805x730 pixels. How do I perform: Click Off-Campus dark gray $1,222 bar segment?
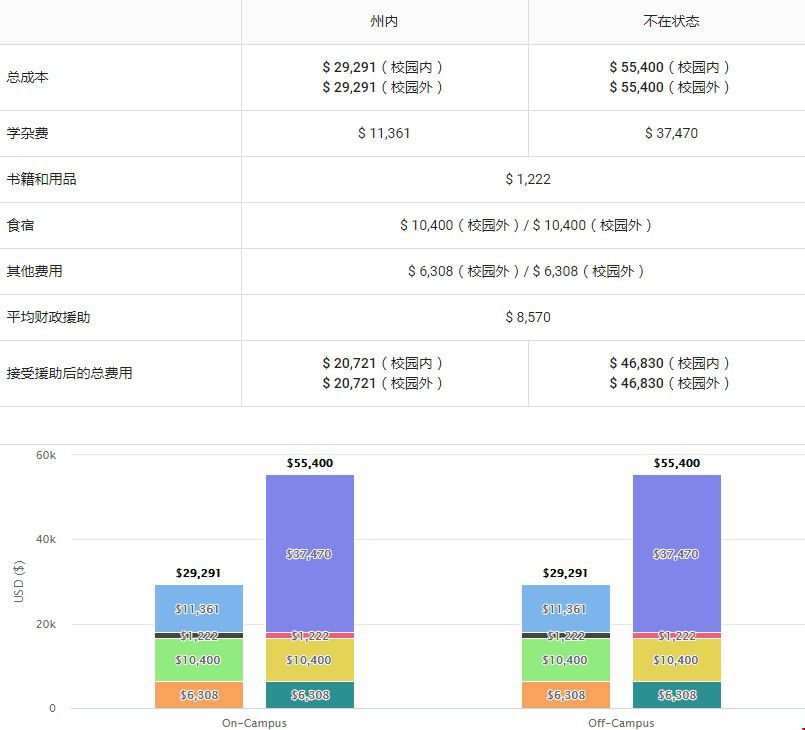pyautogui.click(x=566, y=636)
